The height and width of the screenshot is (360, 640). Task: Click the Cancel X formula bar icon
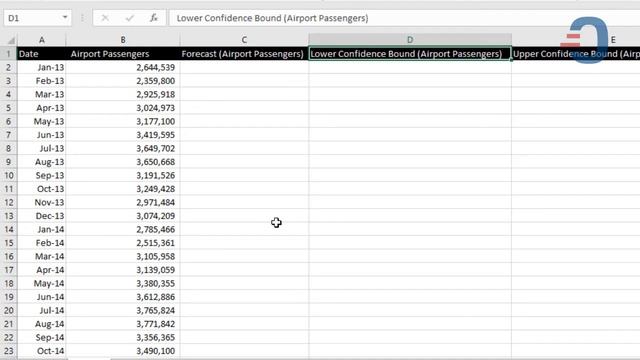105,18
